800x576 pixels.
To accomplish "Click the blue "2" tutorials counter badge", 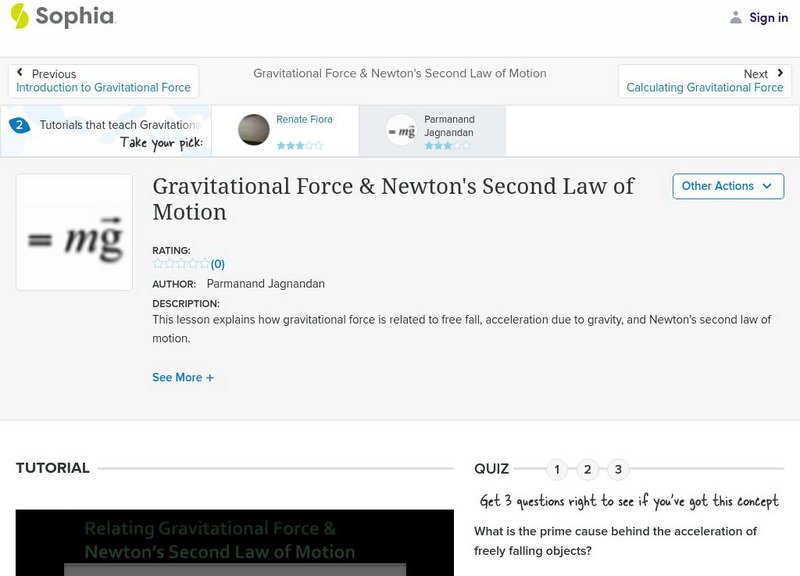I will (x=18, y=124).
